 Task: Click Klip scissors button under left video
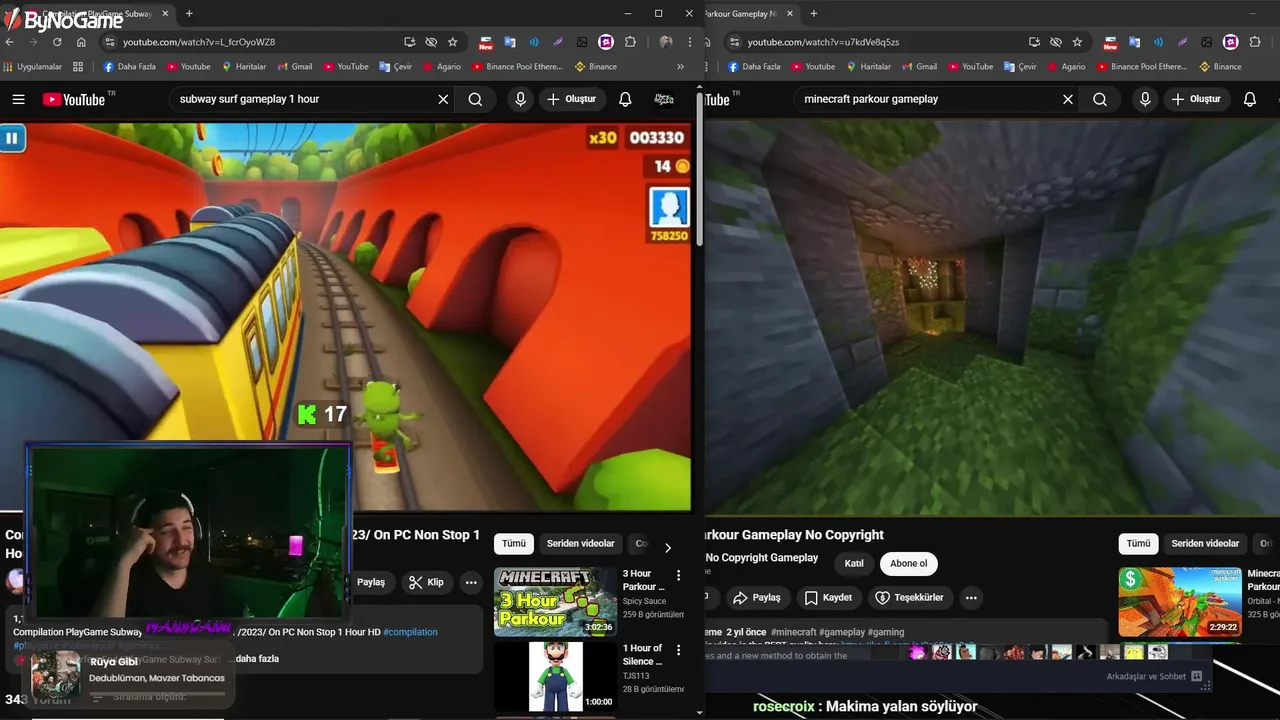tap(427, 582)
